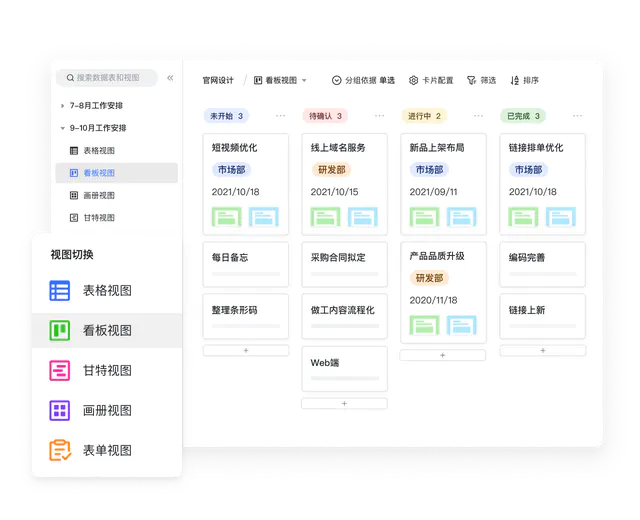Open more options for 待确认 column
The width and height of the screenshot is (640, 520).
tap(379, 116)
